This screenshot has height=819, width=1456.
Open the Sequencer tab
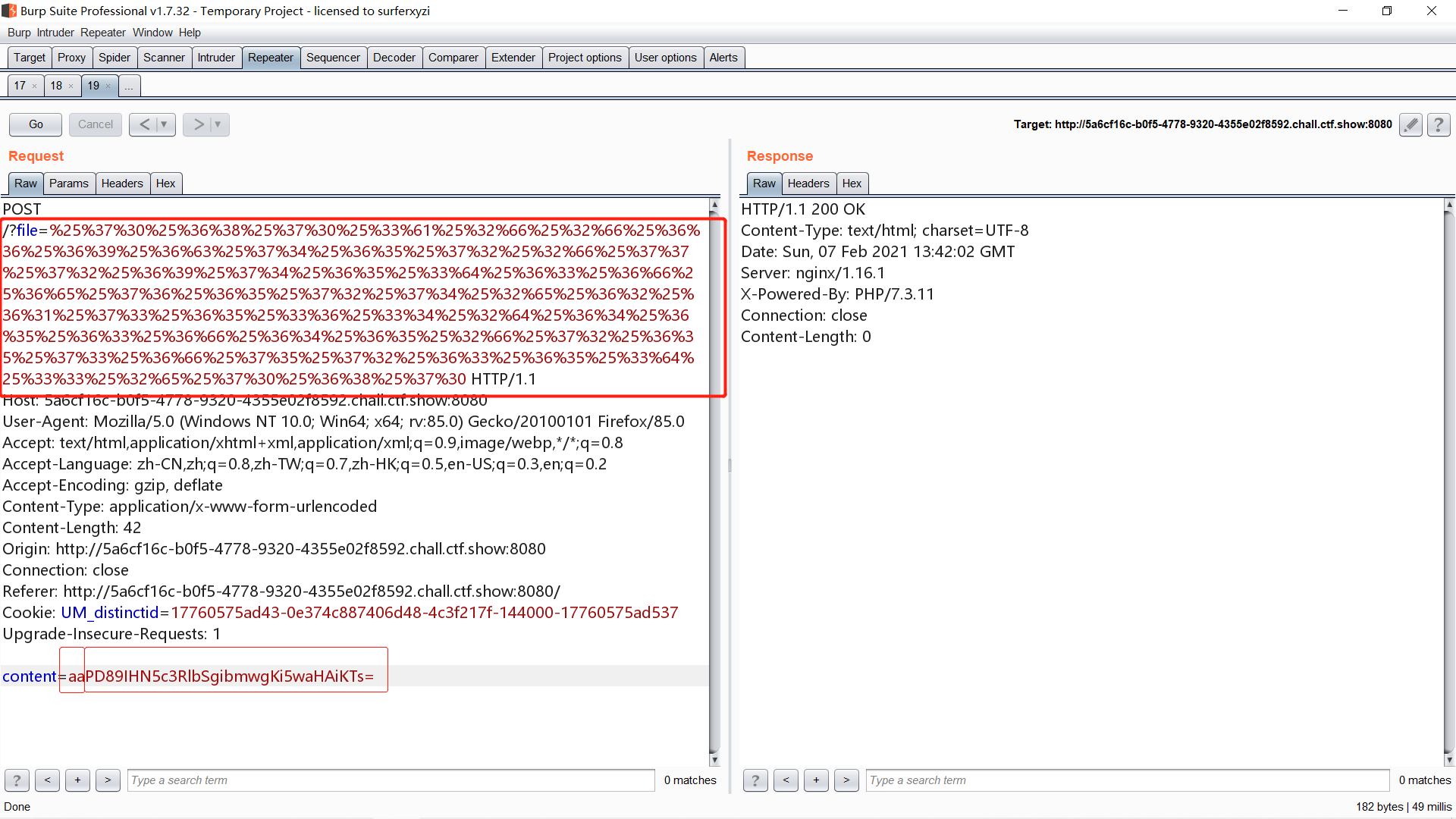[x=333, y=58]
